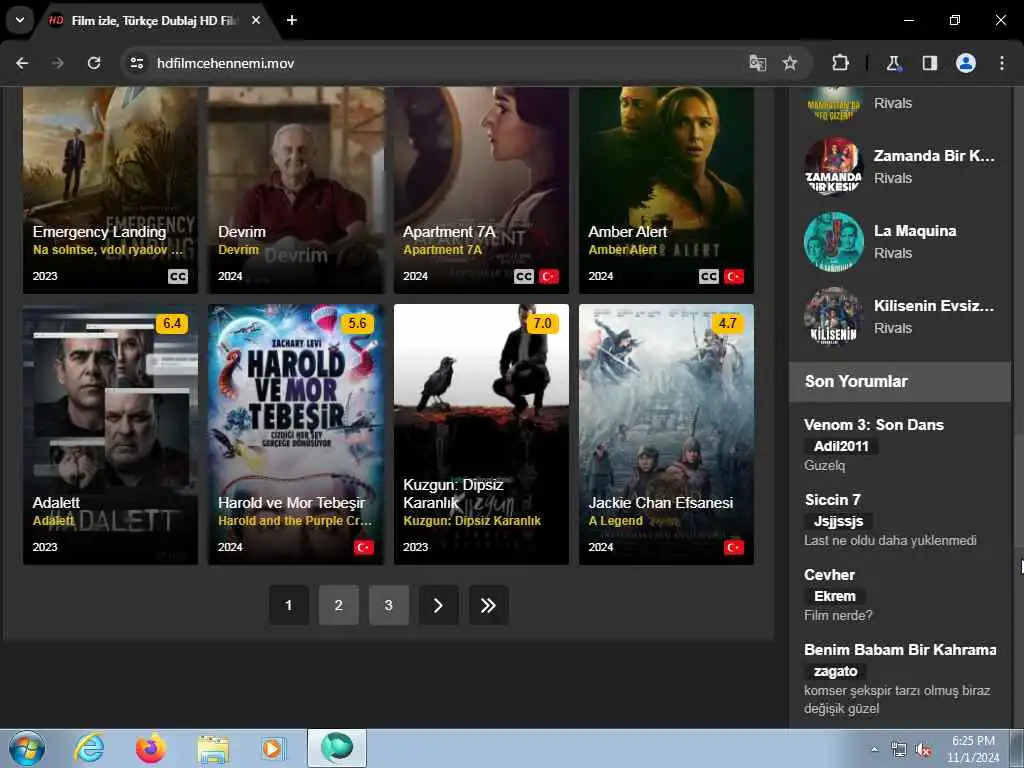Open a new tab with plus button
This screenshot has width=1024, height=768.
click(x=292, y=20)
